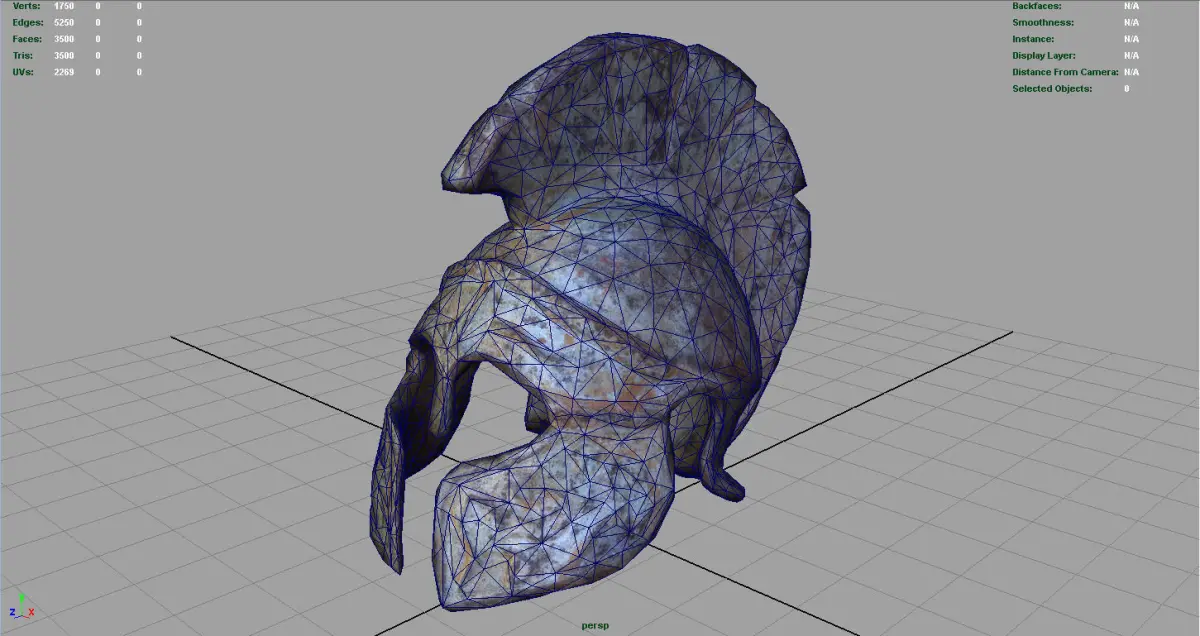Click the Smoothness: label

tap(1043, 22)
